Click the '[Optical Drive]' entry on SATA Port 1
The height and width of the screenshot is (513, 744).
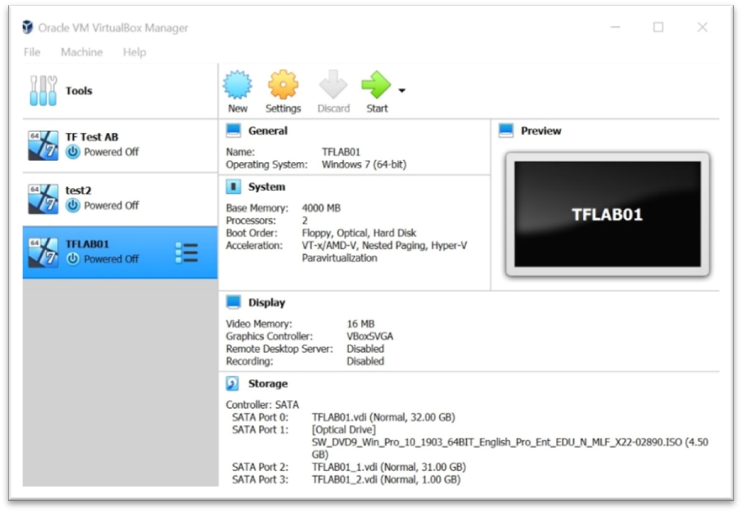tap(344, 429)
